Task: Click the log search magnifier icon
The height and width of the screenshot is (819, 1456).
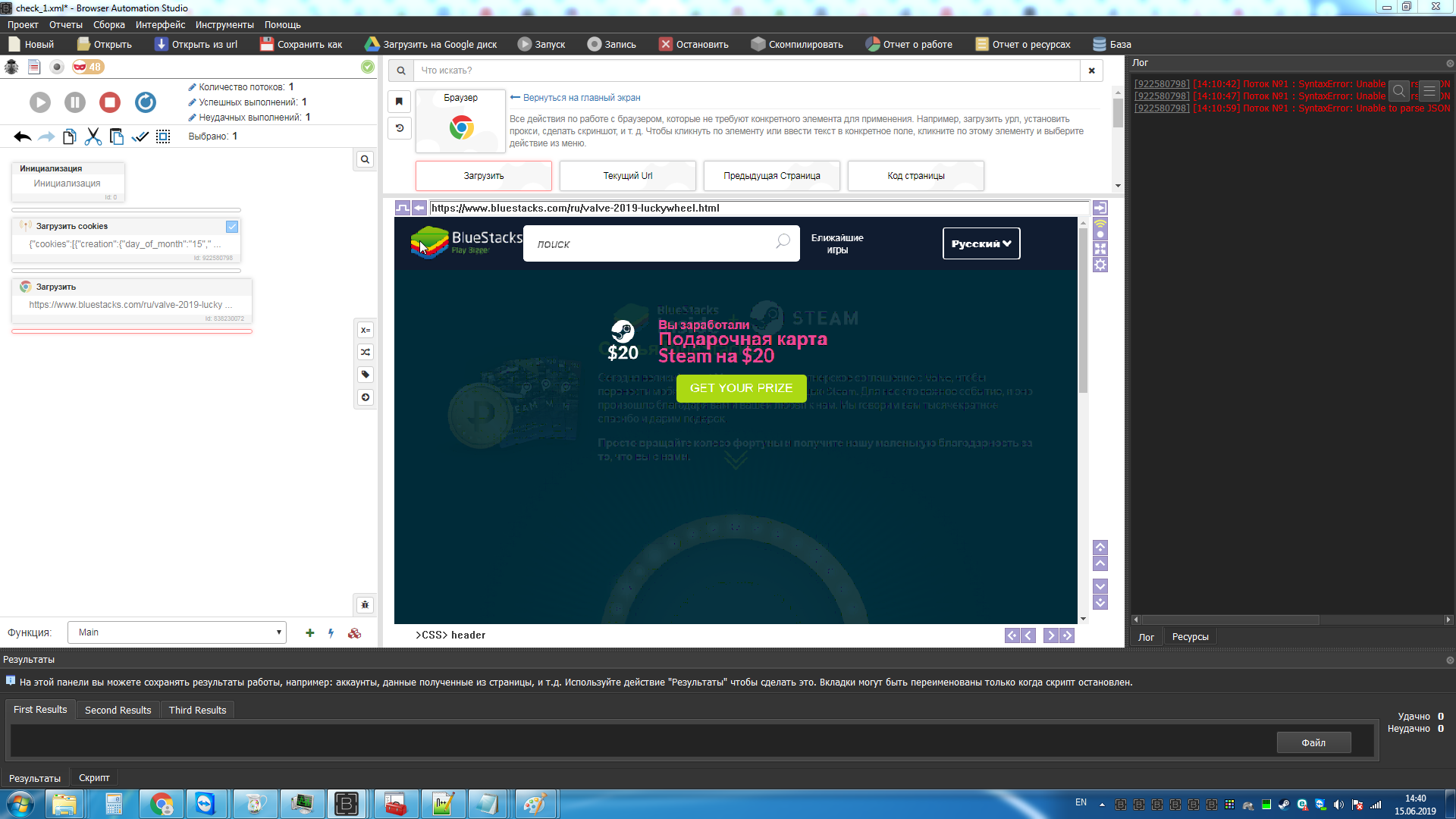Action: [x=1399, y=91]
